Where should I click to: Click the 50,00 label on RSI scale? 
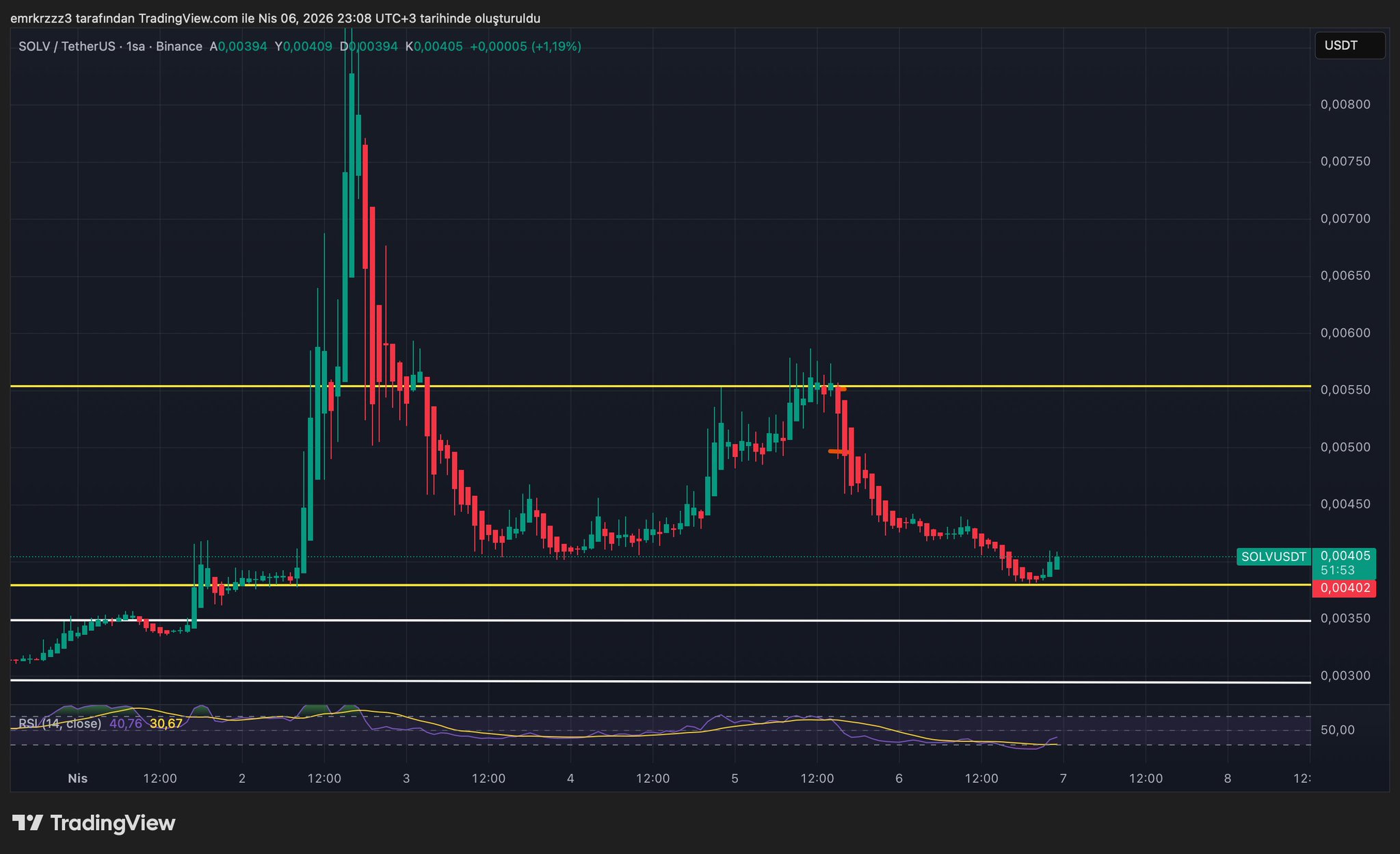pos(1337,730)
